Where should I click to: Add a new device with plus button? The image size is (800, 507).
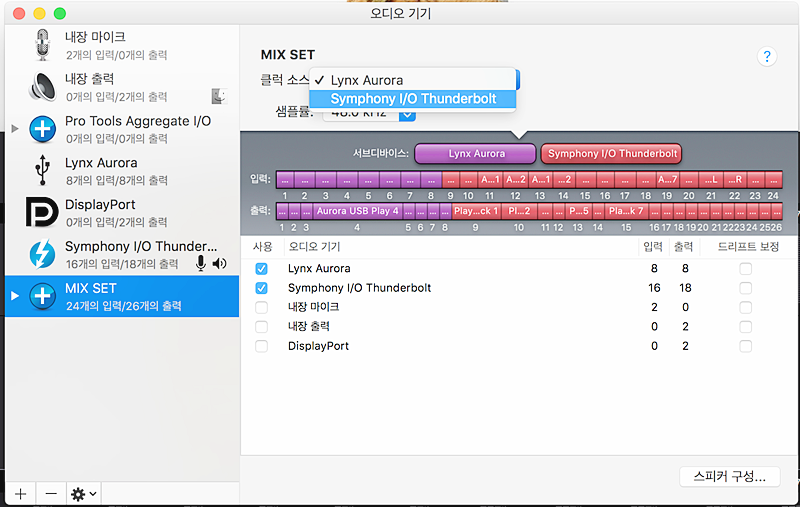[x=20, y=494]
